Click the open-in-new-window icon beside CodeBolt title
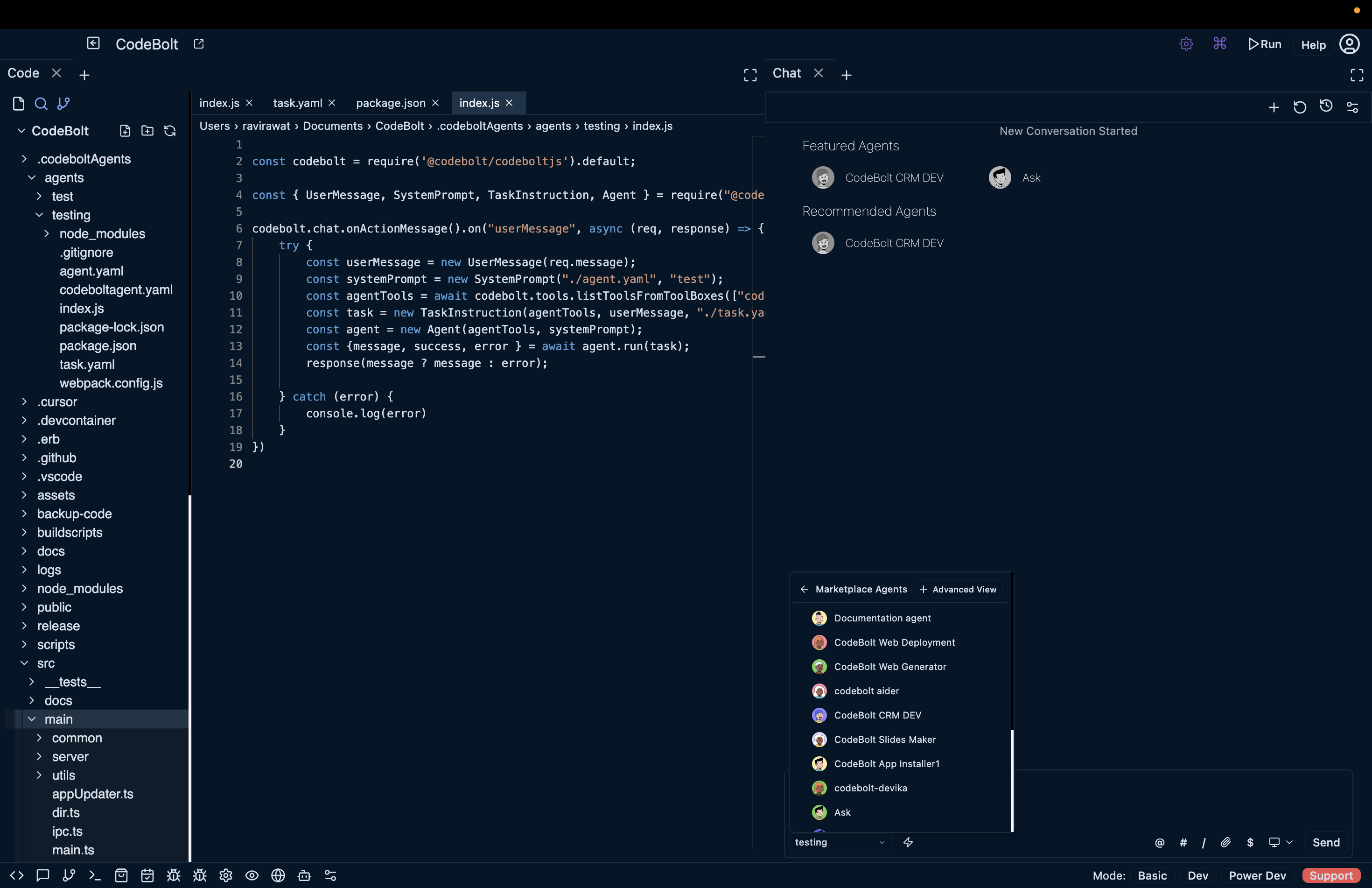The height and width of the screenshot is (888, 1372). tap(199, 44)
